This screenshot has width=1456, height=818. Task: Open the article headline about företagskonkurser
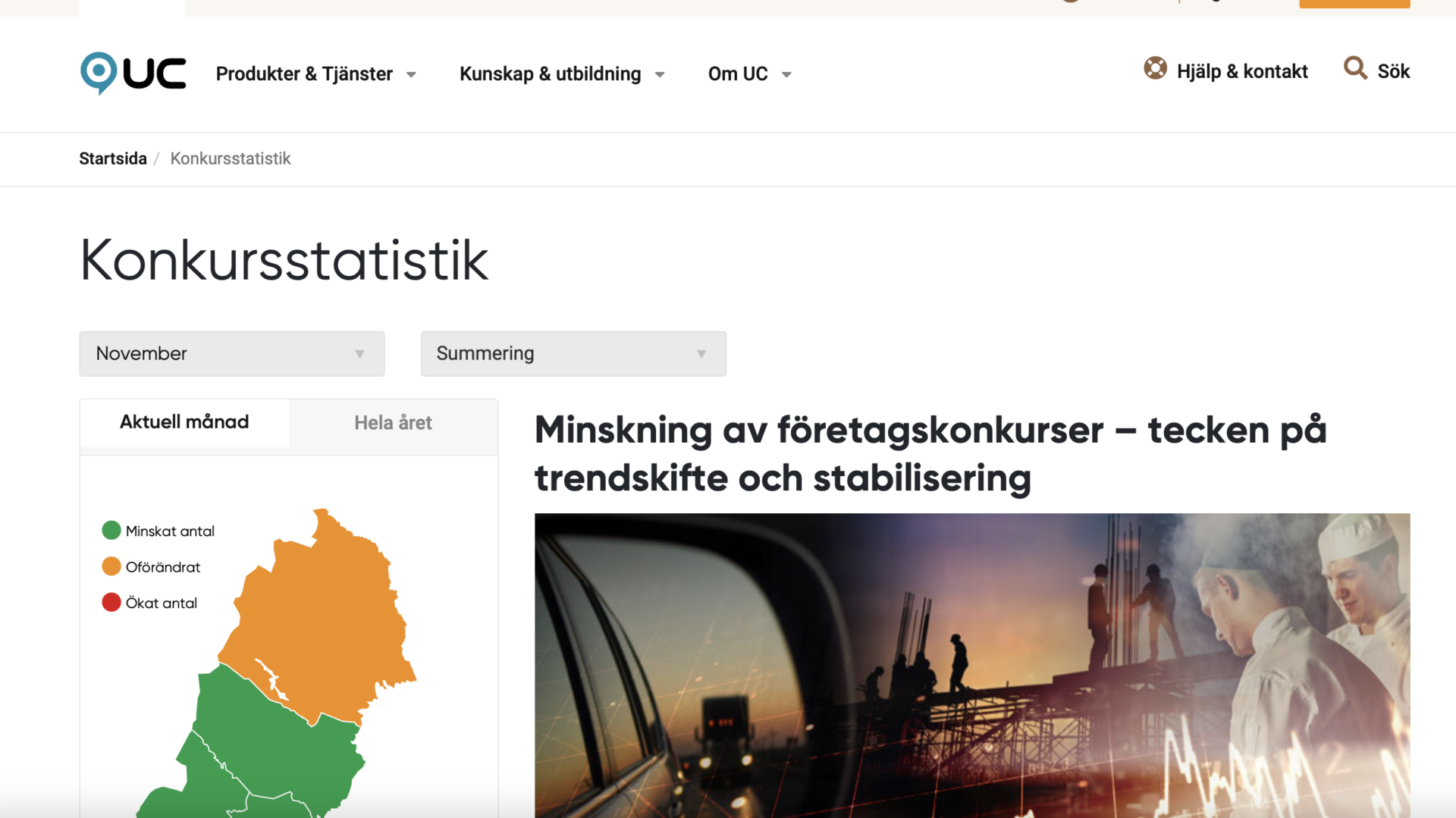(x=930, y=454)
